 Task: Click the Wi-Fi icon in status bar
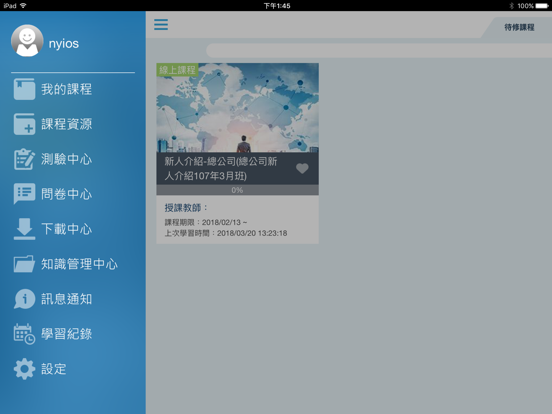pyautogui.click(x=24, y=5)
